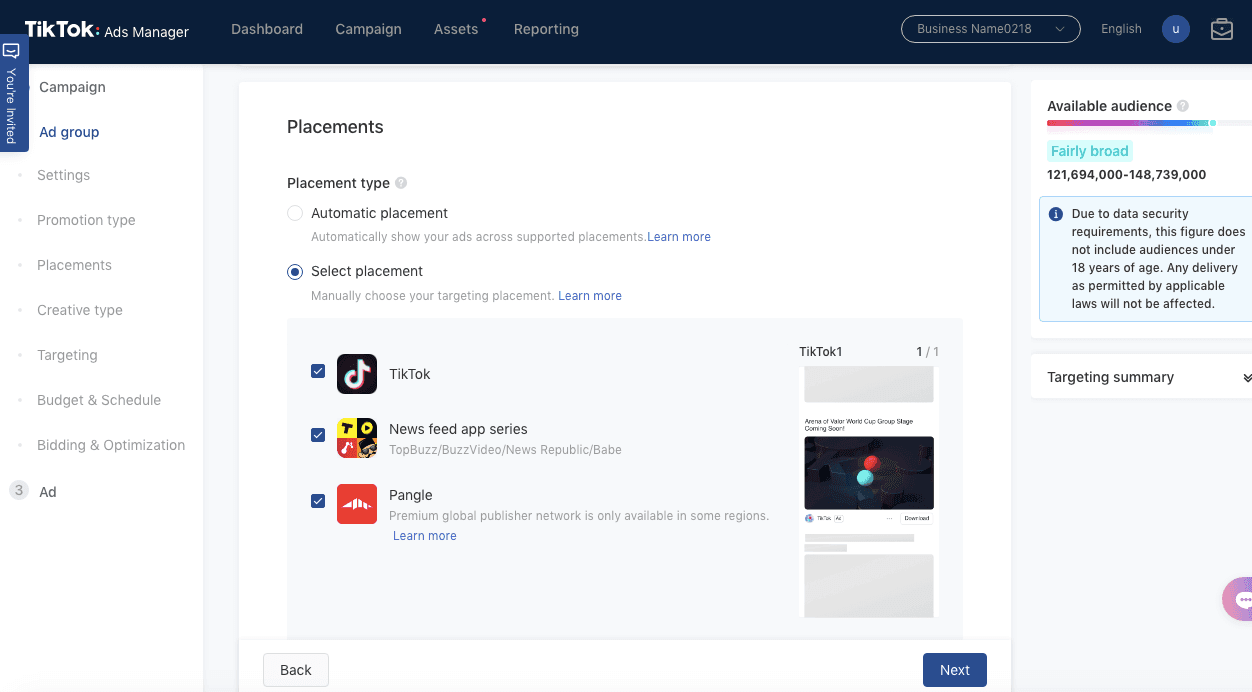
Task: Click the News feed app series icon
Action: [356, 438]
